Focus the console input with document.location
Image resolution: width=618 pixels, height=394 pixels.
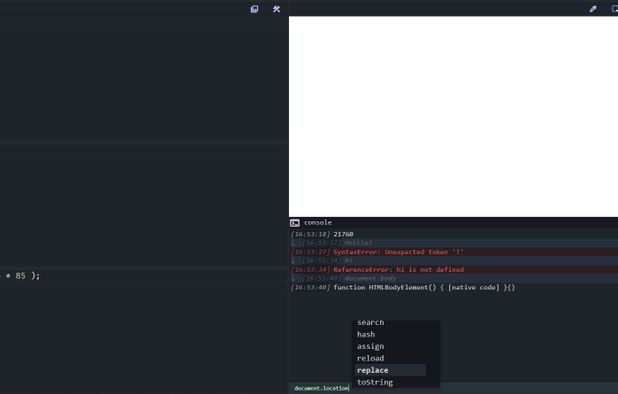tap(453, 388)
